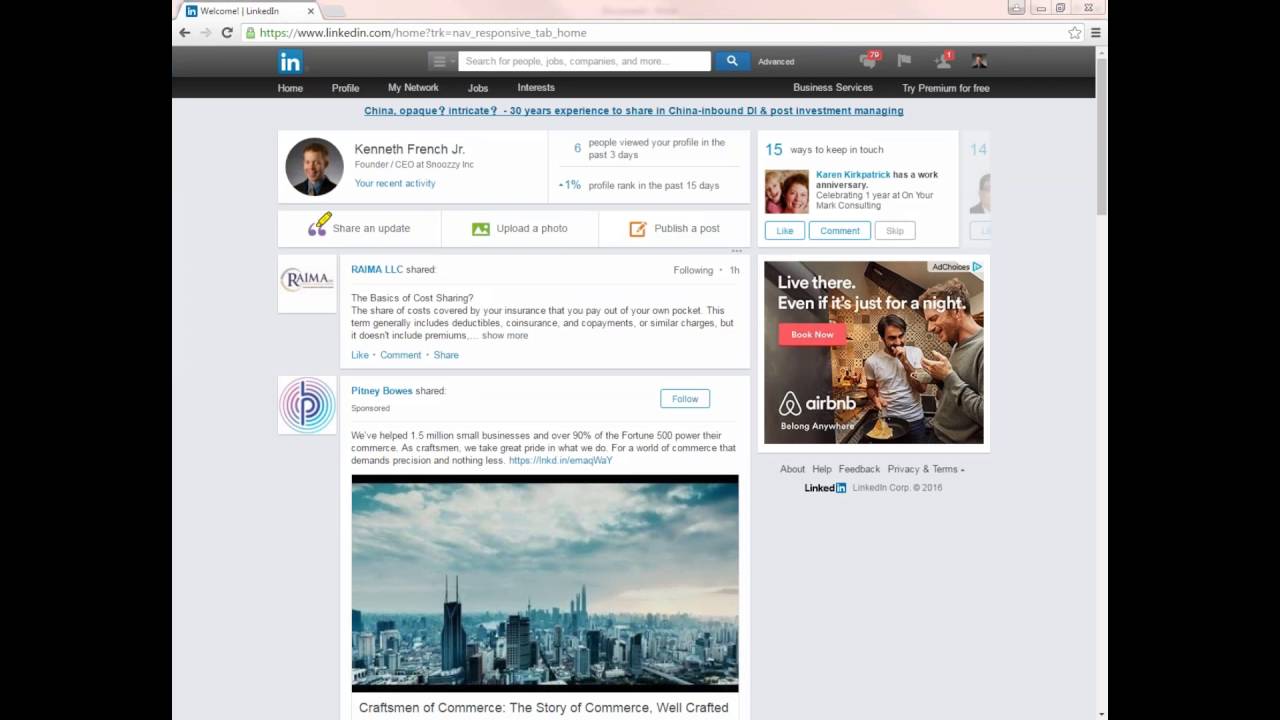The width and height of the screenshot is (1280, 720).
Task: Share the RAIMA LLC post
Action: (446, 355)
